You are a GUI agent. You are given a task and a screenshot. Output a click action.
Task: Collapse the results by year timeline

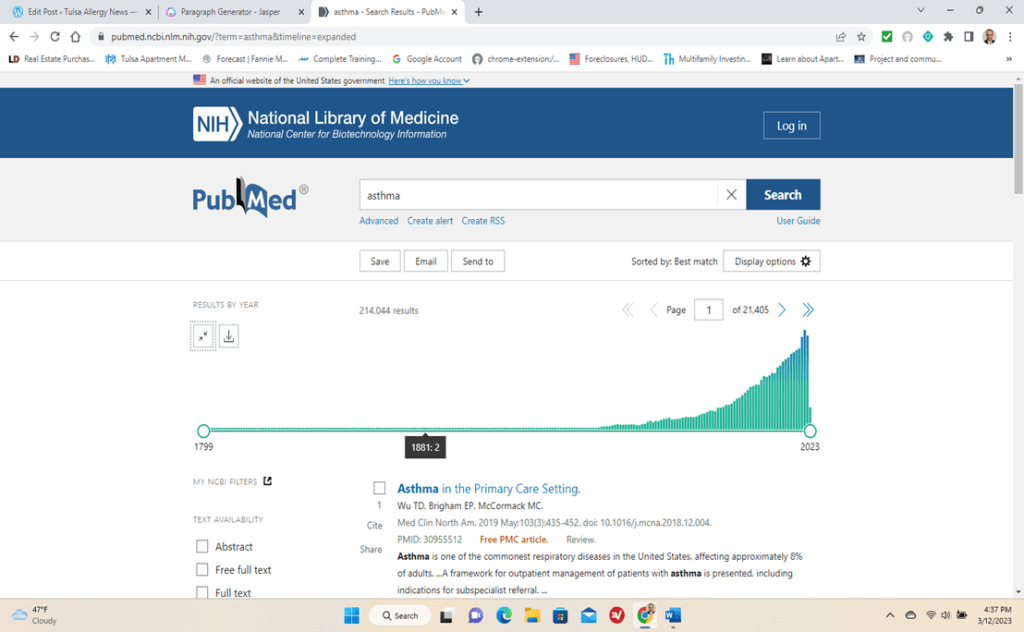(x=203, y=337)
